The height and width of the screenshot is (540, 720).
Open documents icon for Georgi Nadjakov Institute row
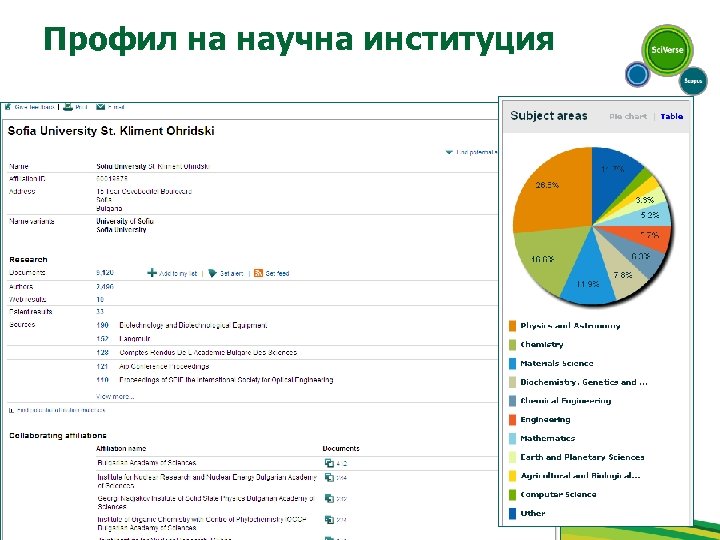point(329,499)
